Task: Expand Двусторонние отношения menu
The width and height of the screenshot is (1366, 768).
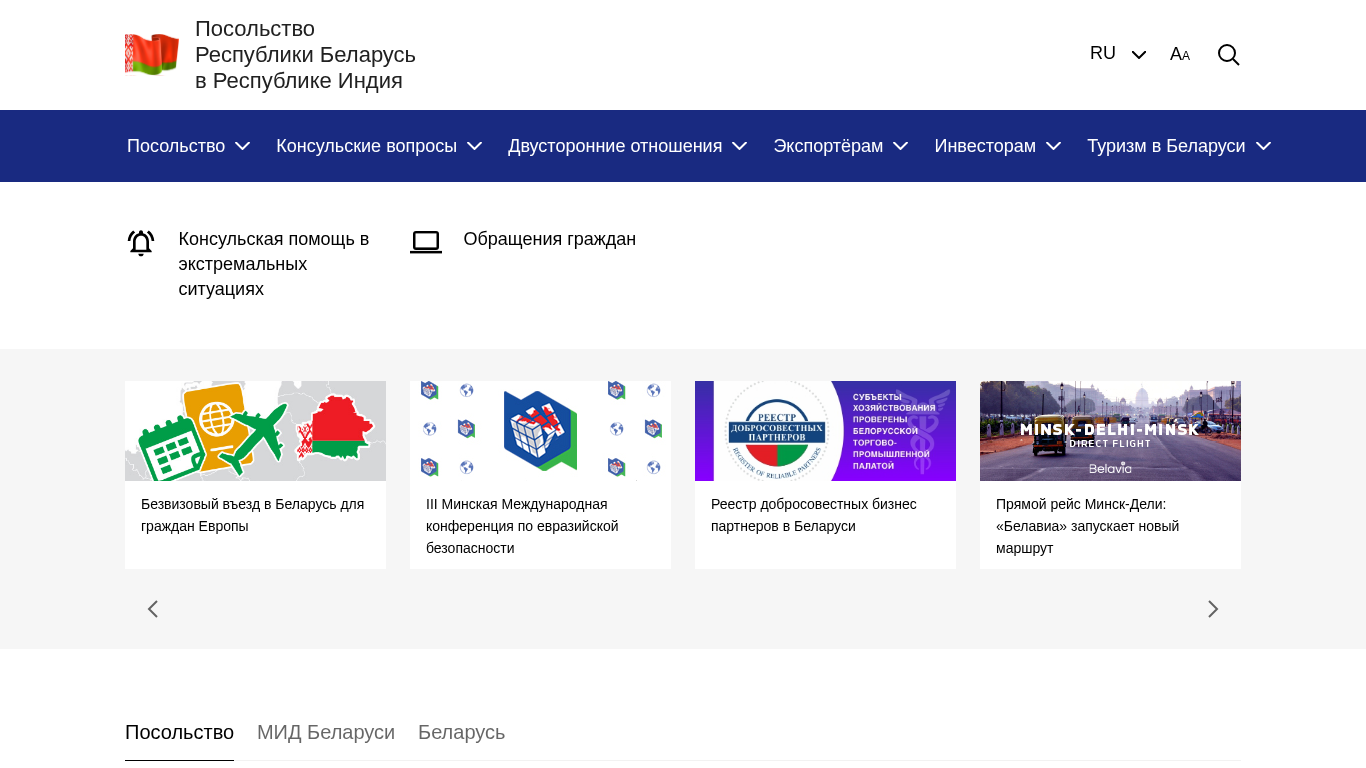Action: coord(627,146)
